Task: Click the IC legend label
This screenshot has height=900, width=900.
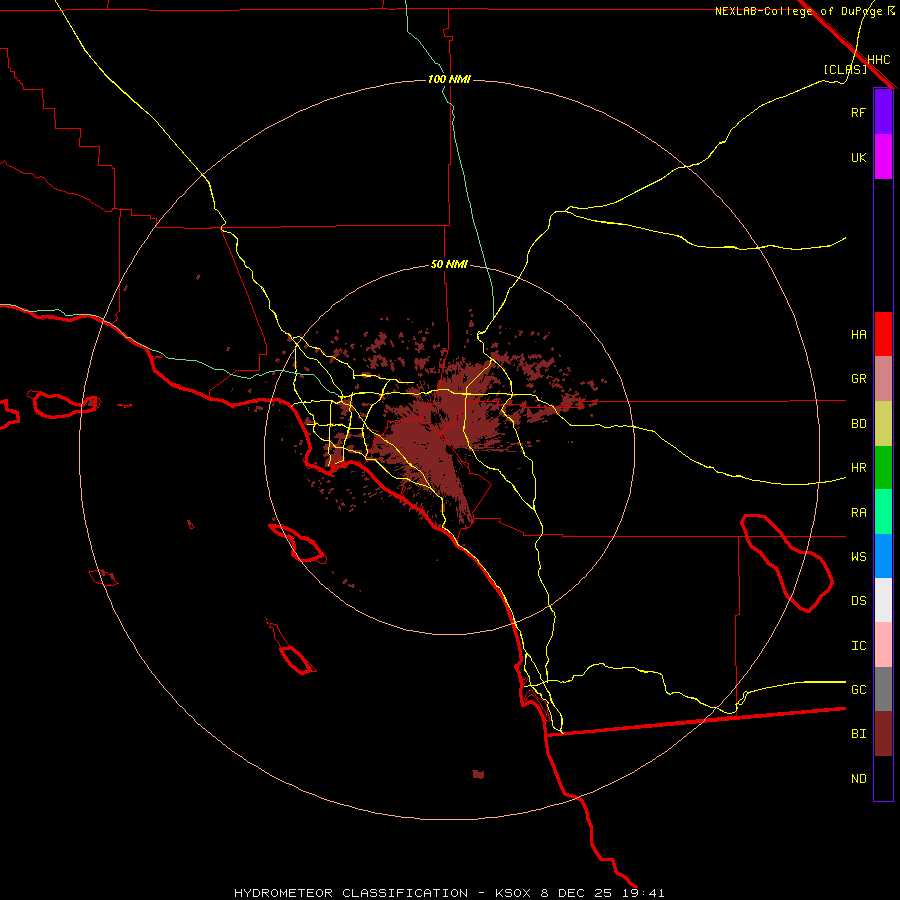Action: (x=858, y=646)
